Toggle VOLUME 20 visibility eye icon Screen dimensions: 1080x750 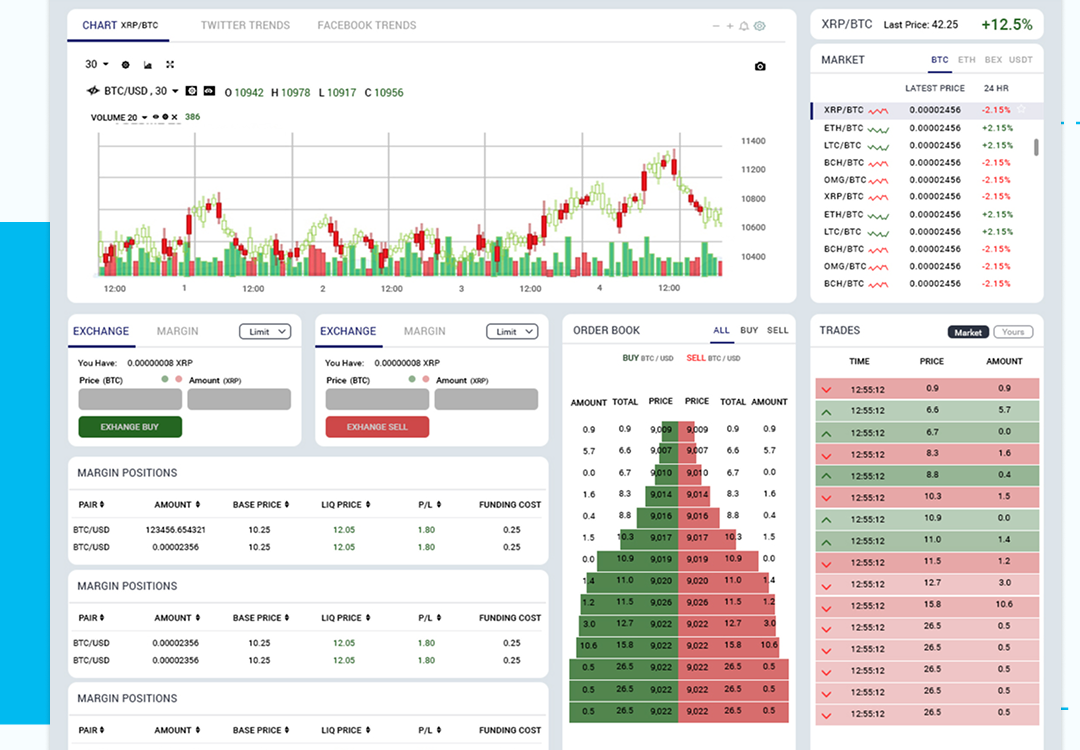point(156,117)
